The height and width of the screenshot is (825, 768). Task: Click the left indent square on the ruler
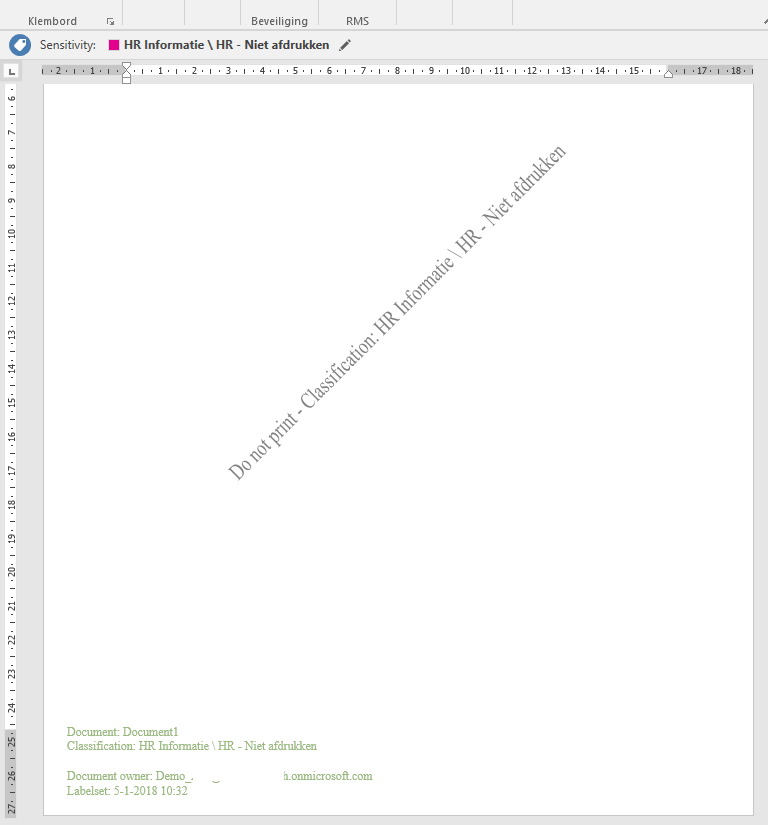click(x=126, y=79)
